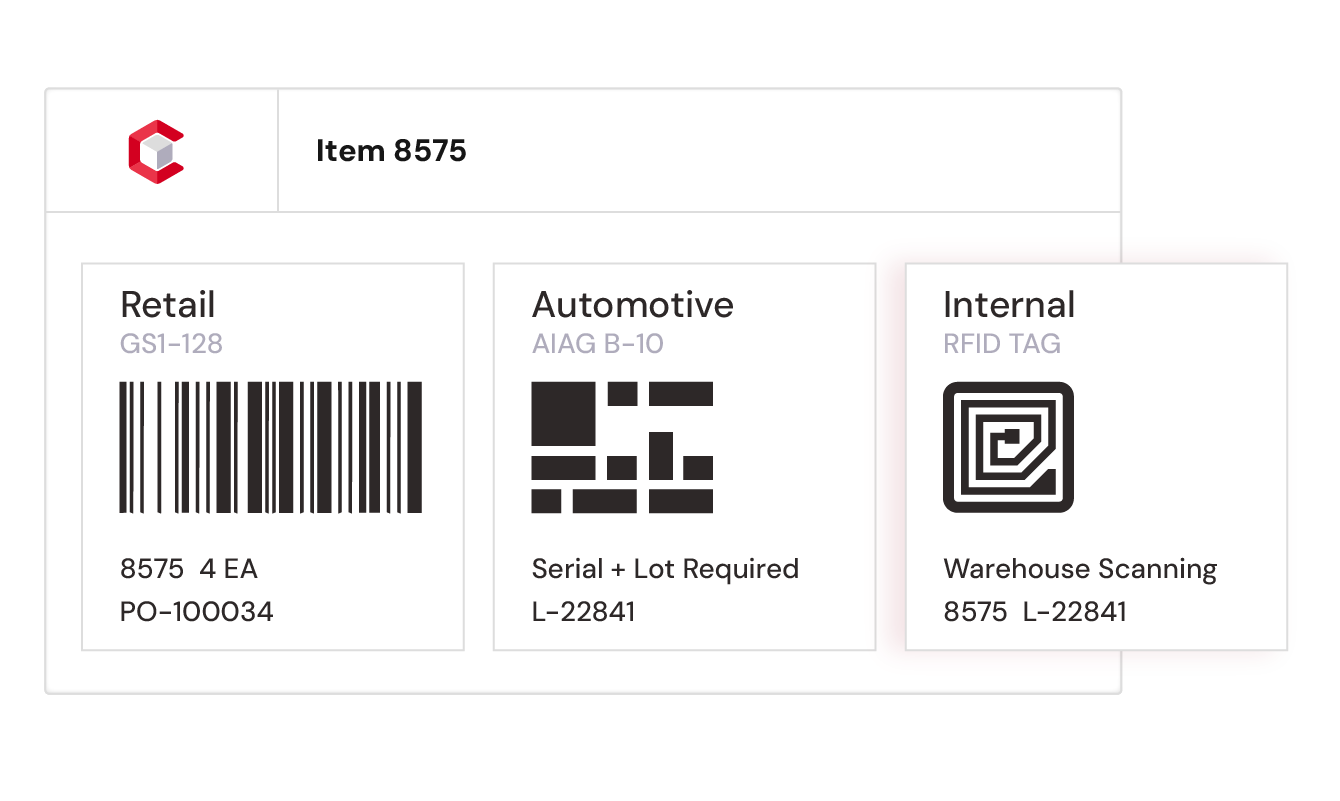The height and width of the screenshot is (801, 1340).
Task: Select the GS1-128 subtitle label
Action: pos(171,344)
